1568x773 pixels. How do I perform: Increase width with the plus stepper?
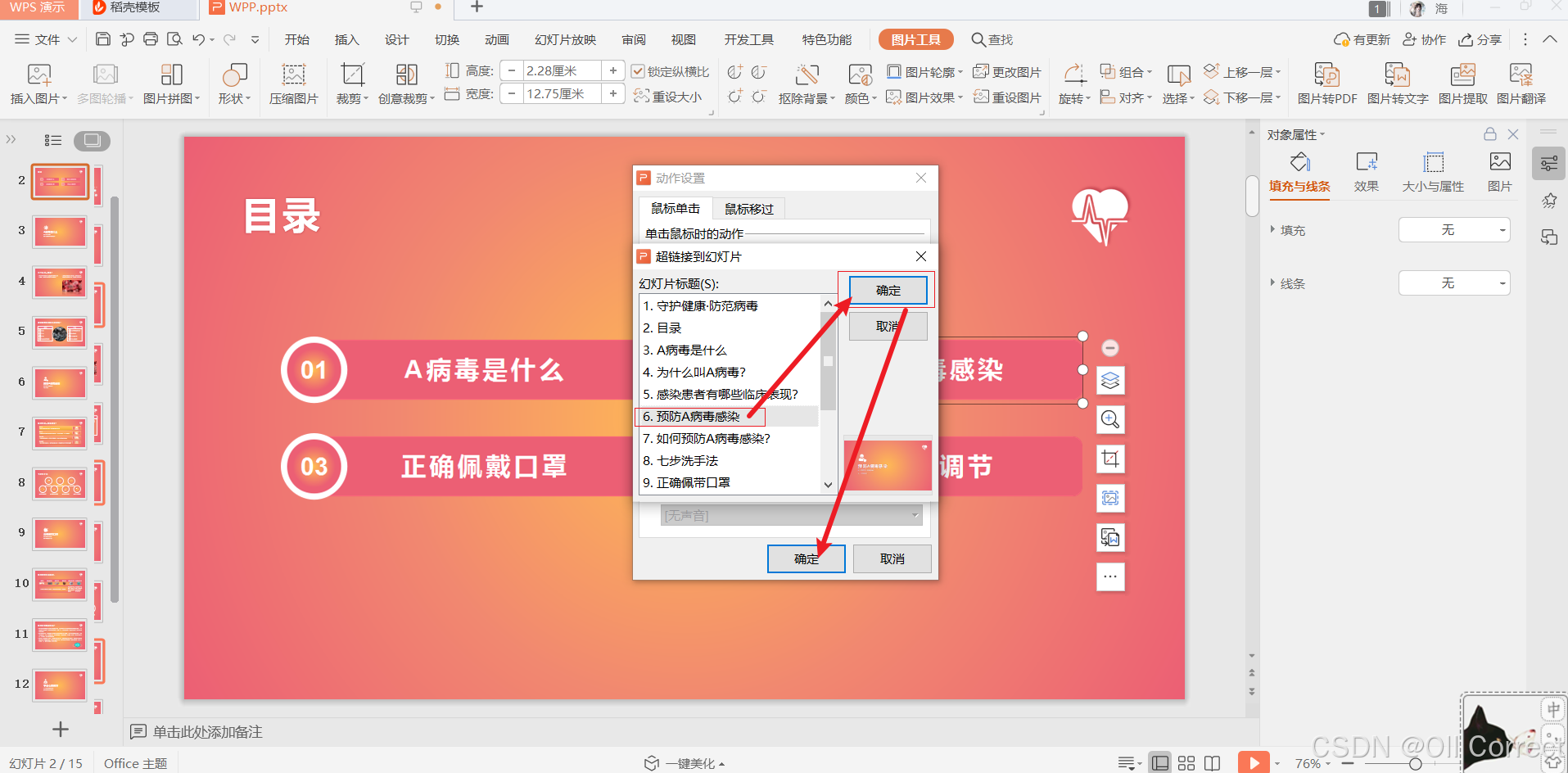point(612,93)
